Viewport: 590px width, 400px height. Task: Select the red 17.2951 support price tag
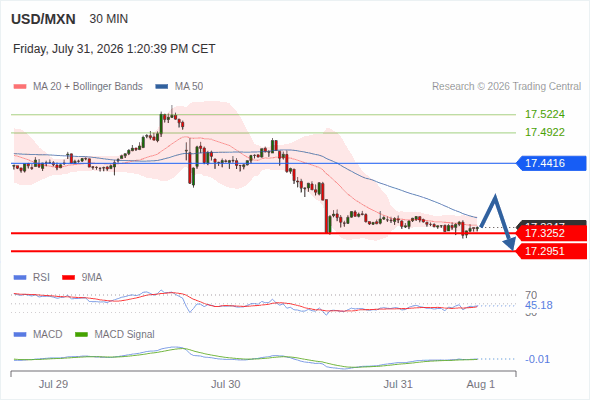tap(551, 251)
